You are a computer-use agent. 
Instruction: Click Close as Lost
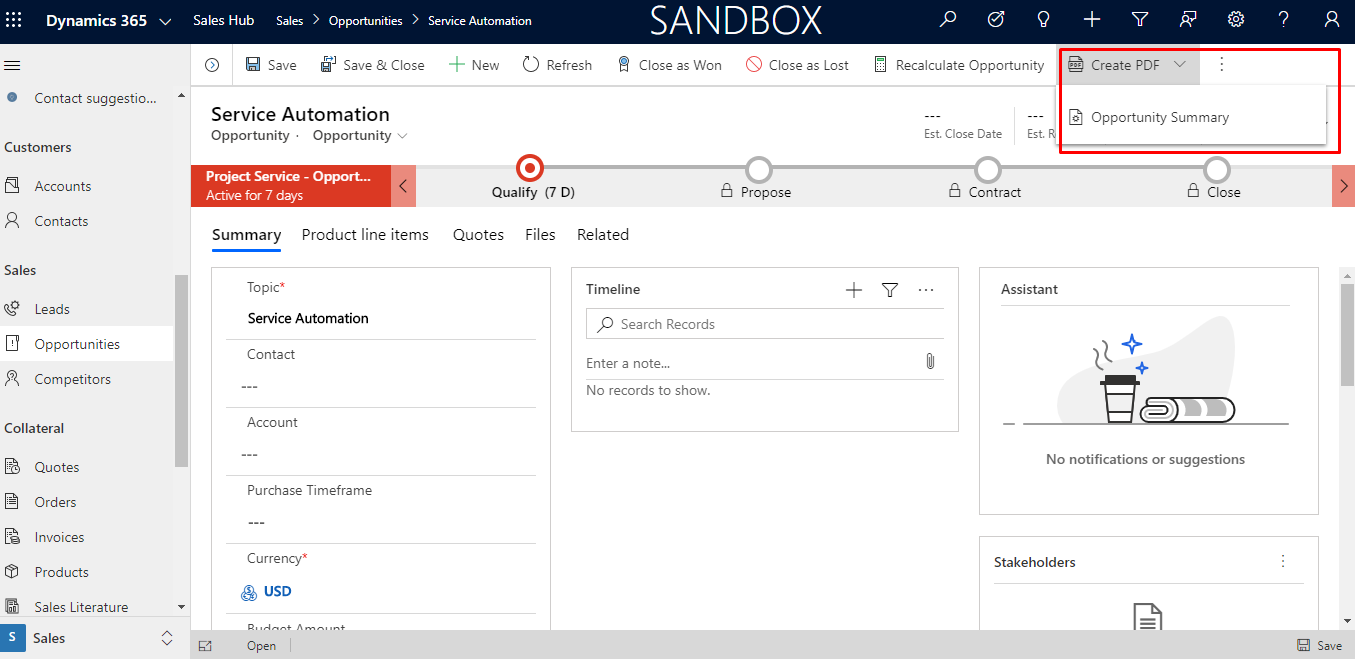(x=797, y=65)
